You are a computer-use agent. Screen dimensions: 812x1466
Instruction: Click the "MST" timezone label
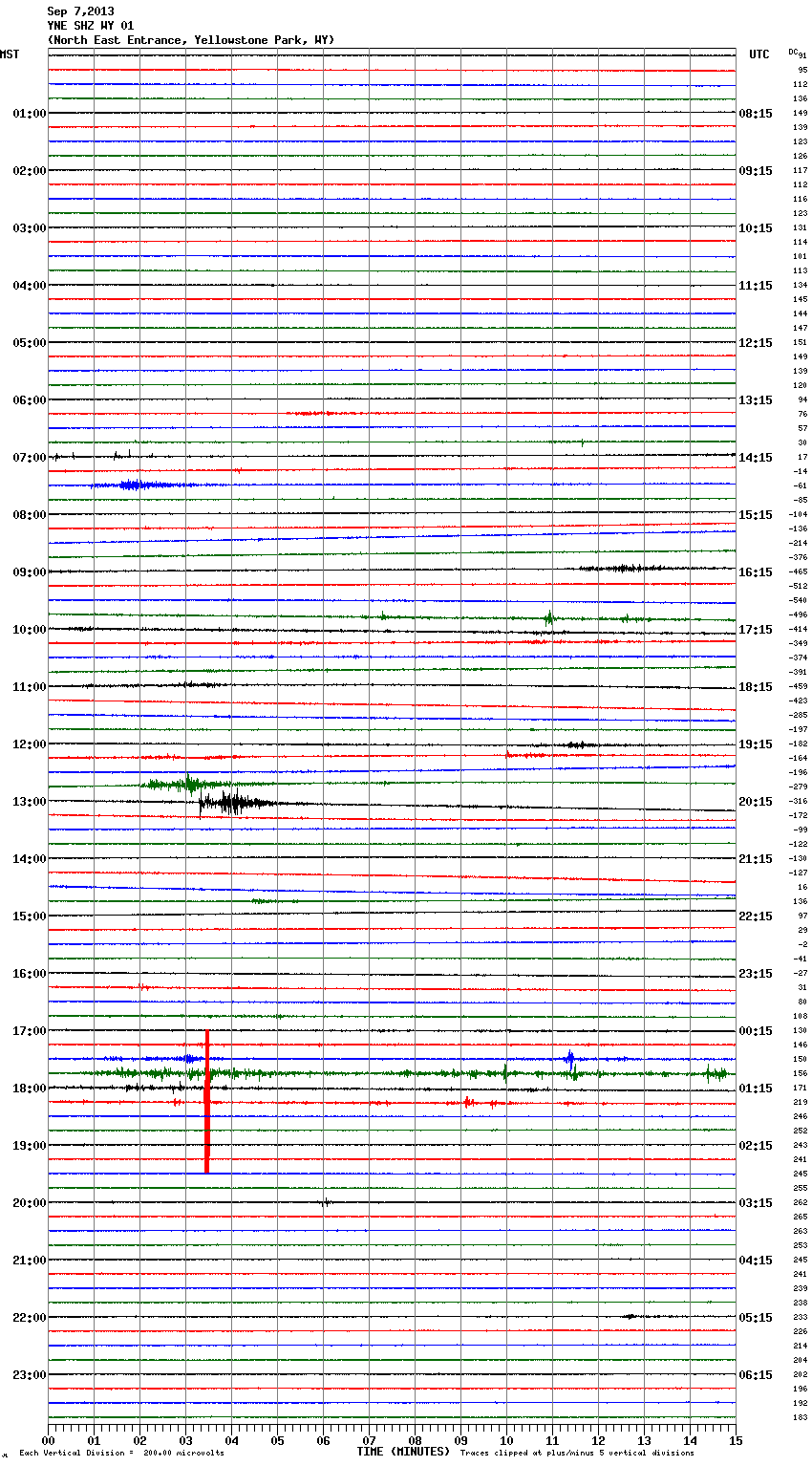coord(10,54)
